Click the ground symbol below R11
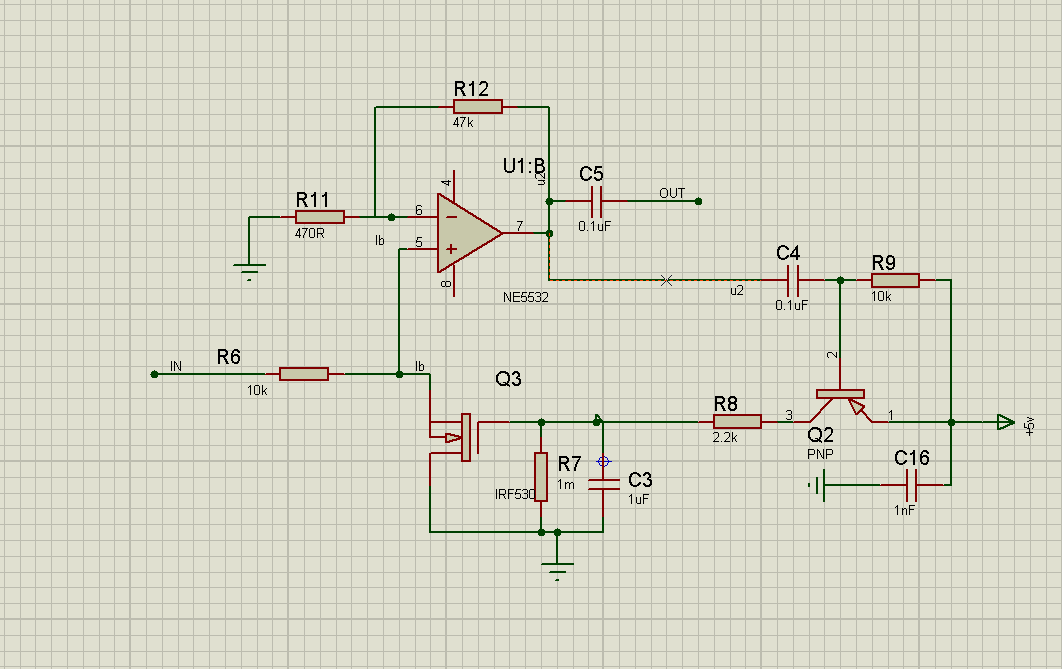The width and height of the screenshot is (1062, 669). coord(249,272)
